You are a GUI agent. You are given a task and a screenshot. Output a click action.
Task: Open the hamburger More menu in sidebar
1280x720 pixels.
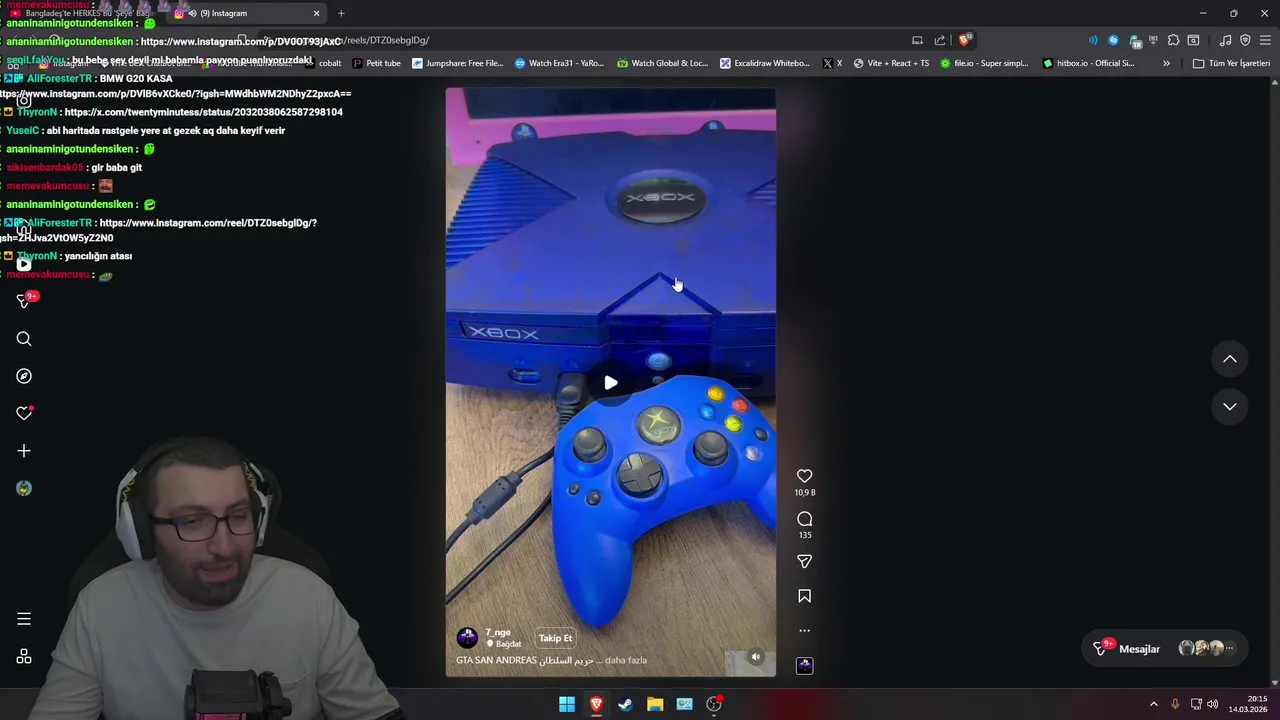(24, 619)
